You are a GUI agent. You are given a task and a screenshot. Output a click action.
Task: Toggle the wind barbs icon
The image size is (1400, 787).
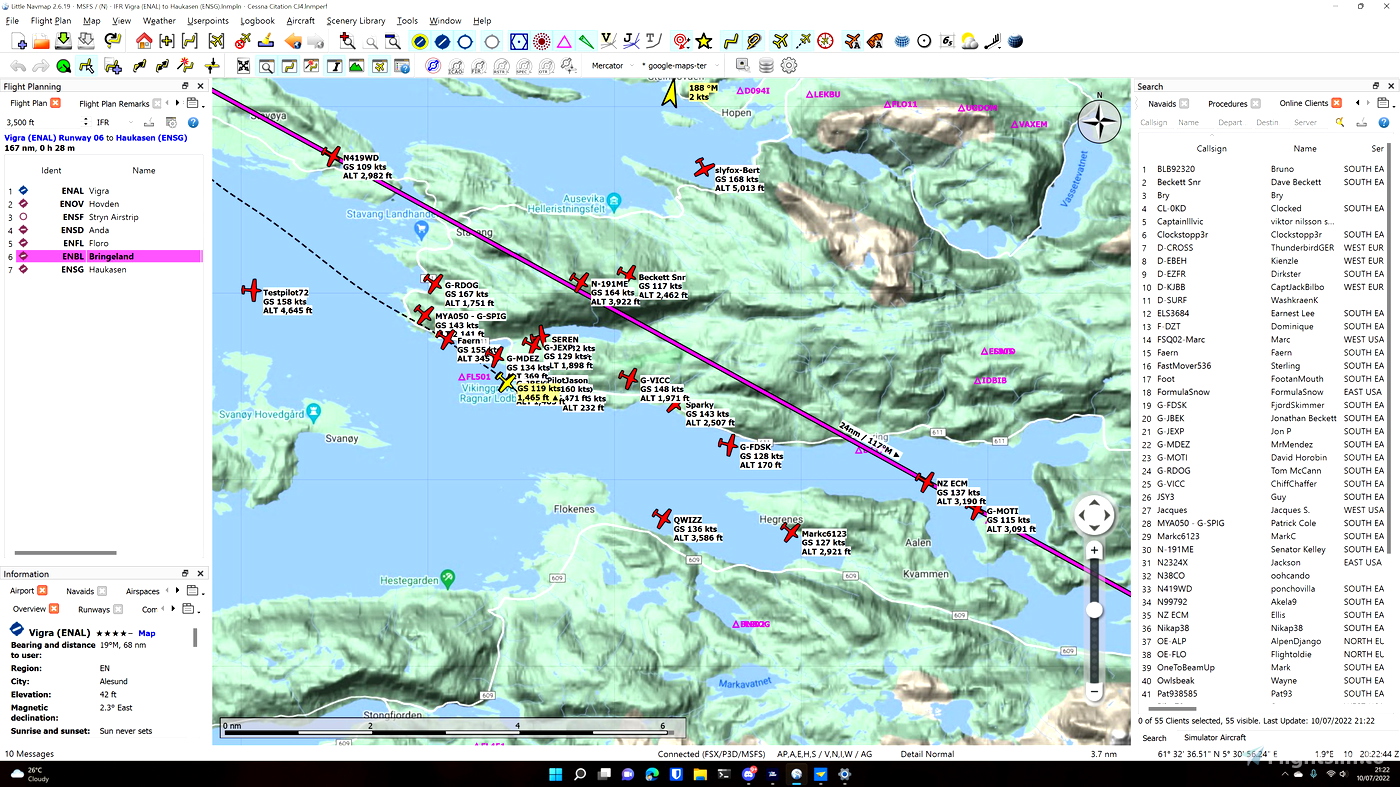pyautogui.click(x=992, y=41)
